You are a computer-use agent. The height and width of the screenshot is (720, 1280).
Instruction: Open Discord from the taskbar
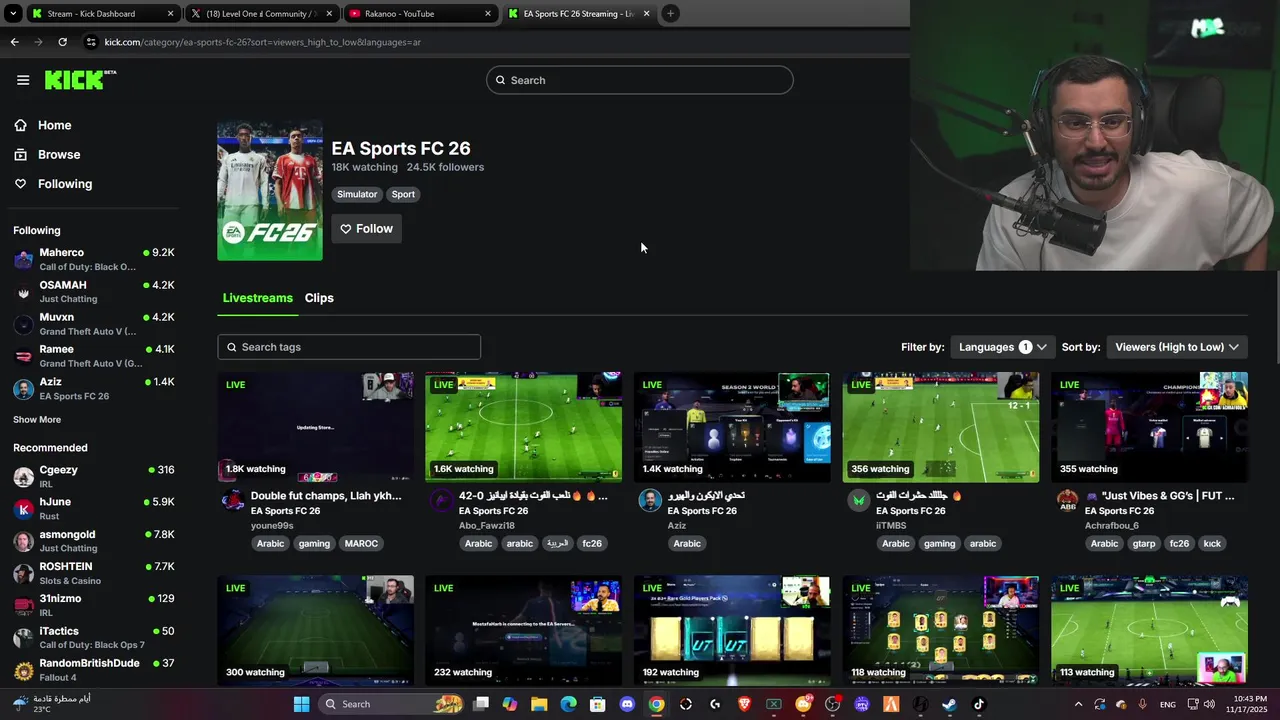pyautogui.click(x=627, y=704)
